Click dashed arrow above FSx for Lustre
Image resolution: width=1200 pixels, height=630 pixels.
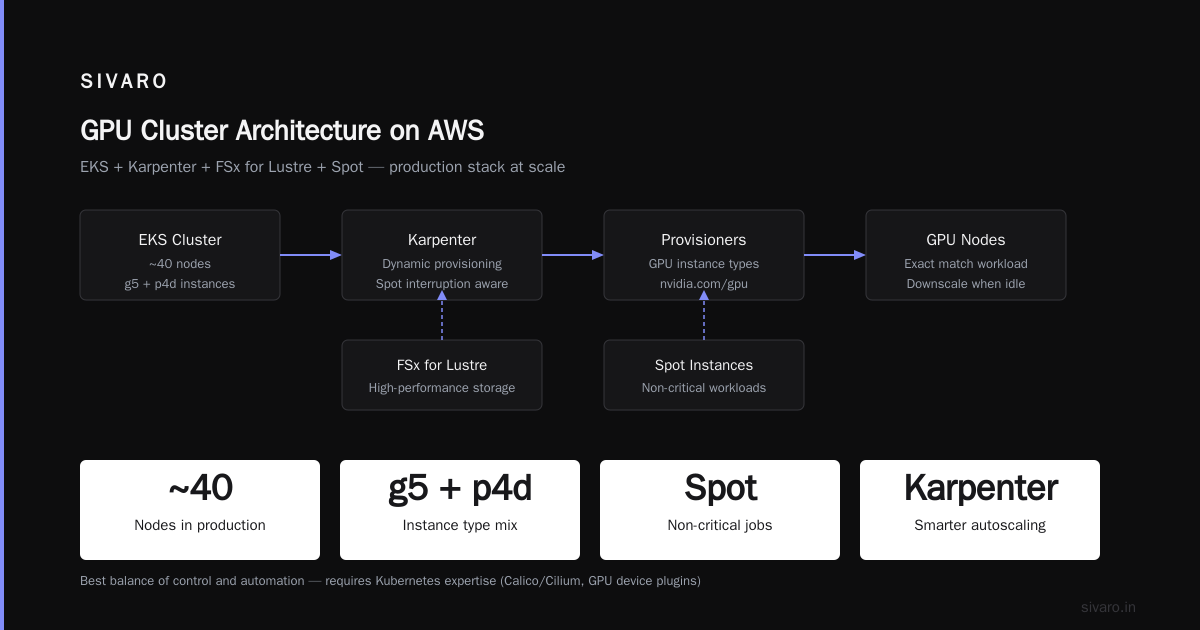[x=442, y=320]
